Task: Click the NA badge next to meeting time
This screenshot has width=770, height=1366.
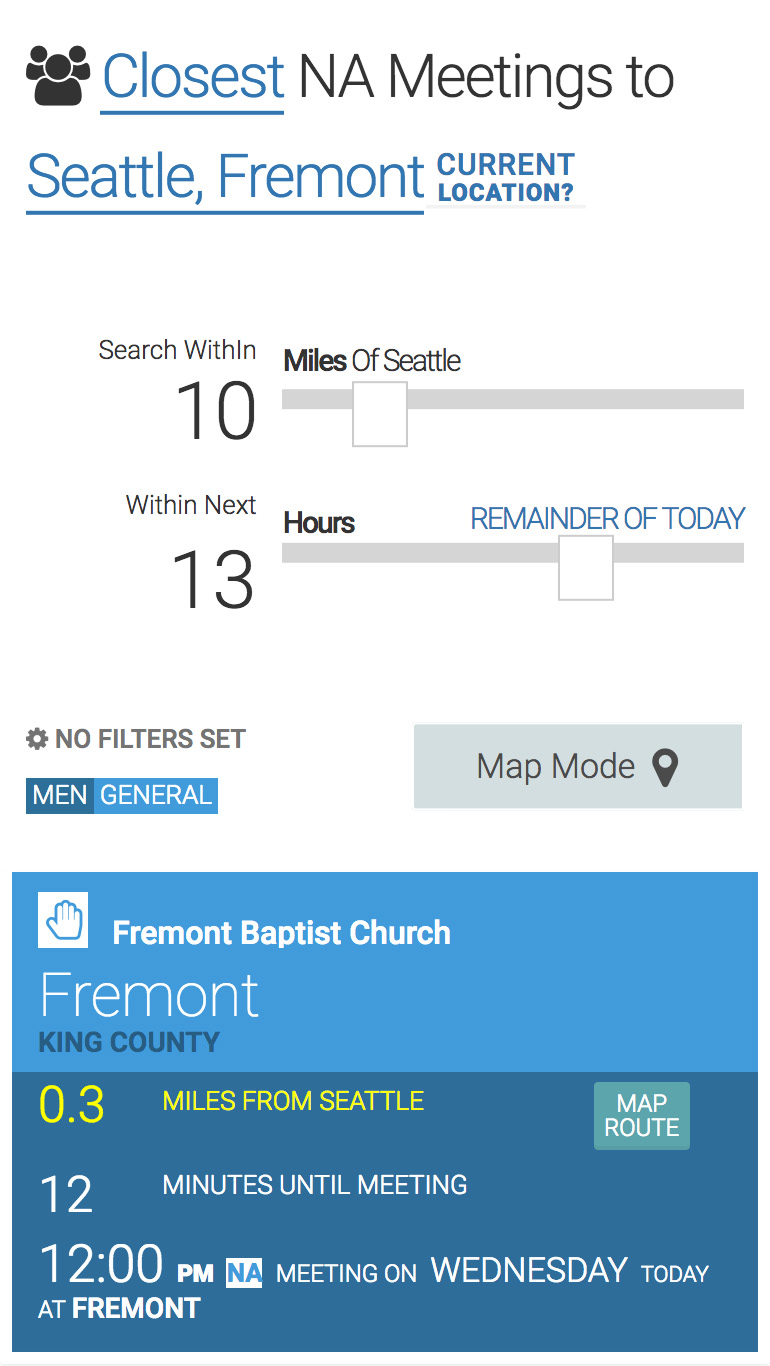Action: click(244, 1273)
